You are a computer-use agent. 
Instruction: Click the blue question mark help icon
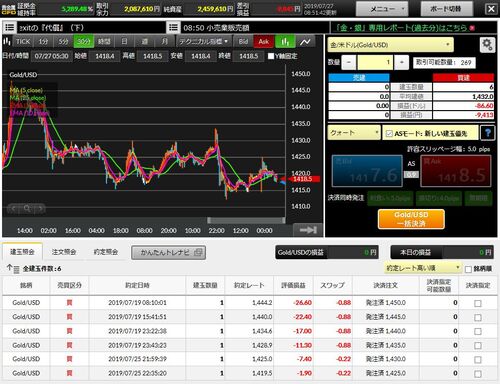[488, 133]
